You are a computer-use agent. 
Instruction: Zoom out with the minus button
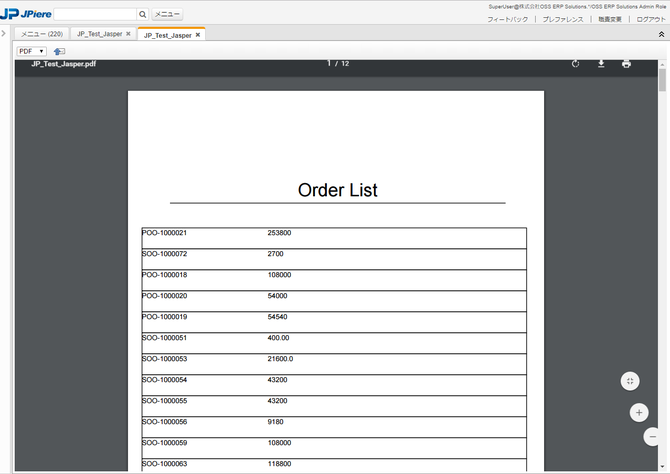pos(652,436)
